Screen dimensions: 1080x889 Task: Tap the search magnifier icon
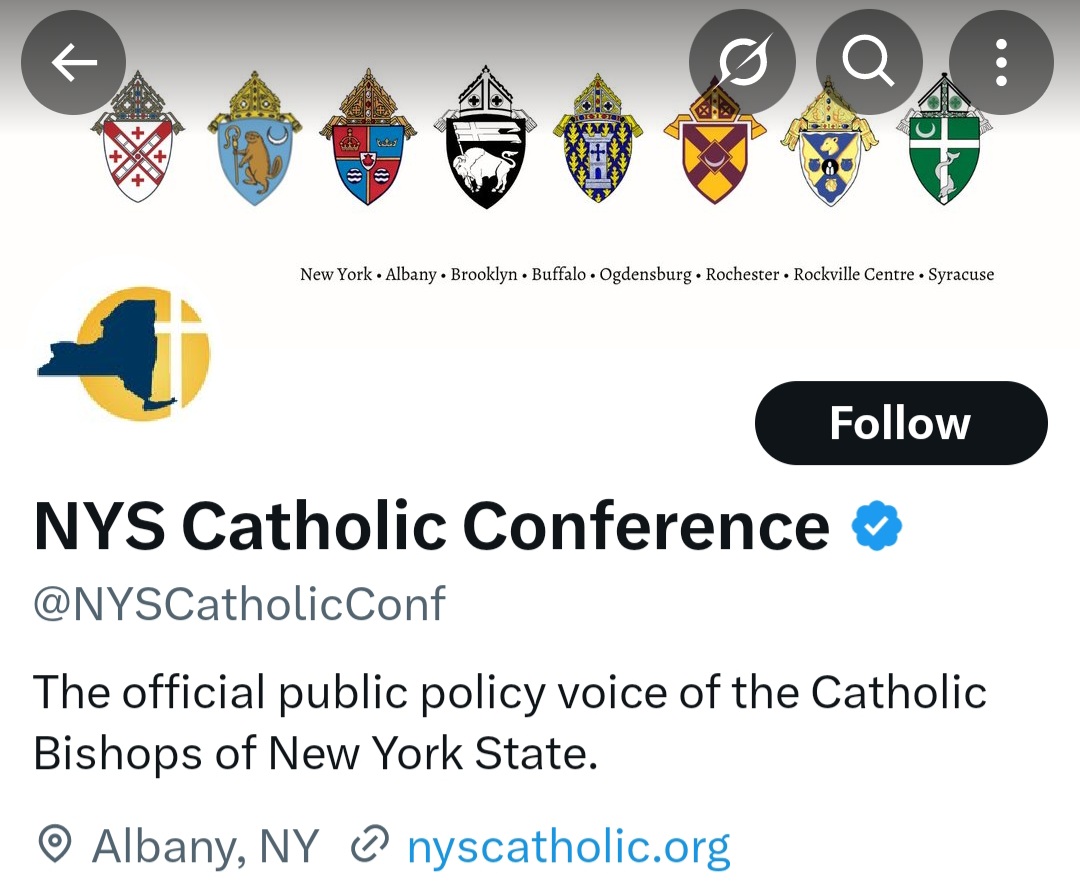(868, 62)
